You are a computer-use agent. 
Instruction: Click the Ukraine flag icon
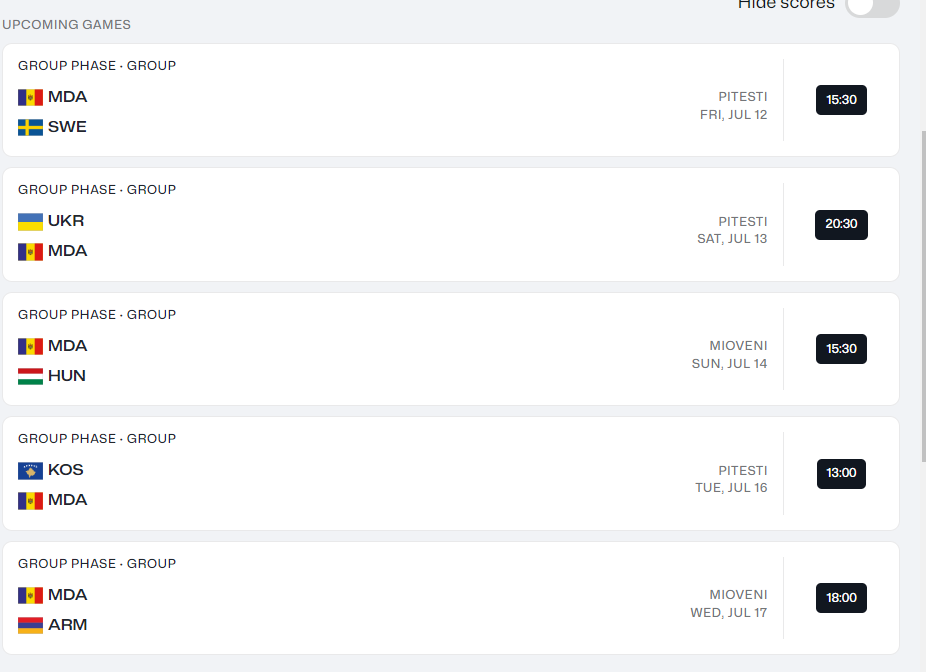click(30, 221)
